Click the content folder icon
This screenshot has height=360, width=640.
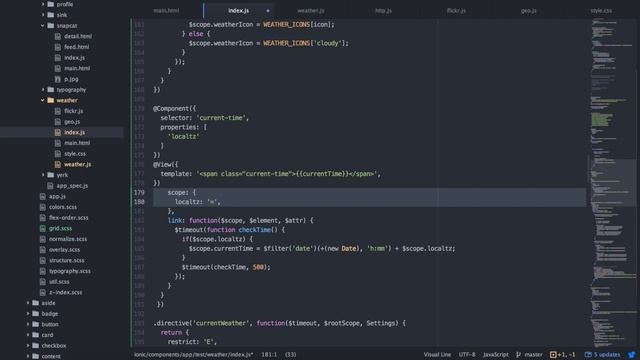[36, 356]
